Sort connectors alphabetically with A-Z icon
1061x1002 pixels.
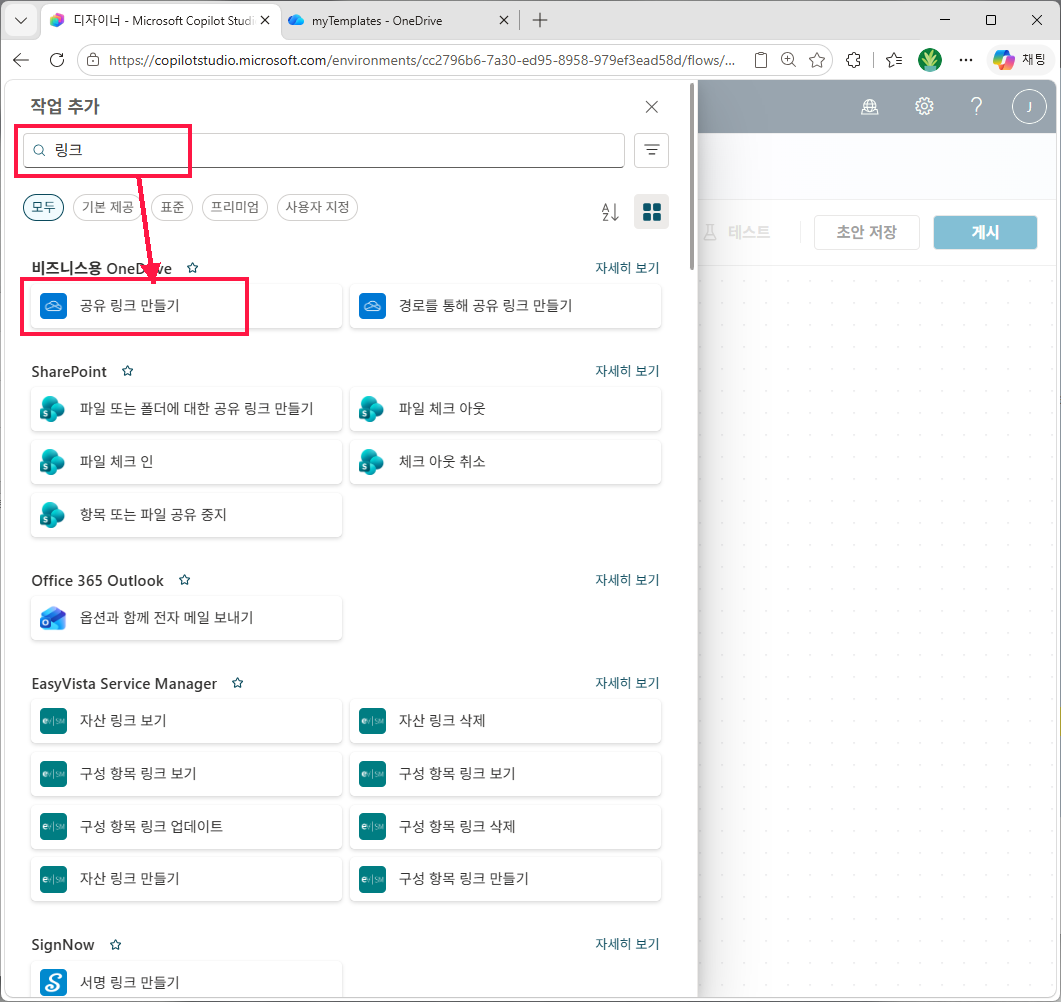610,212
